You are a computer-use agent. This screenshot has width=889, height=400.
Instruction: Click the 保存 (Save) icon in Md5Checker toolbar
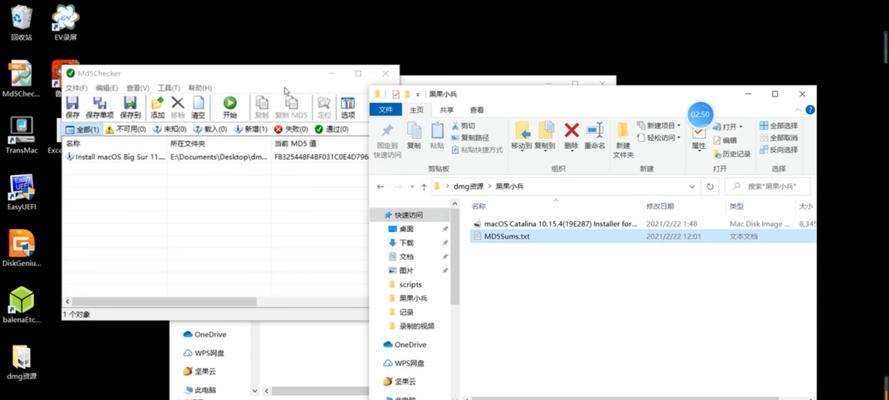[73, 104]
